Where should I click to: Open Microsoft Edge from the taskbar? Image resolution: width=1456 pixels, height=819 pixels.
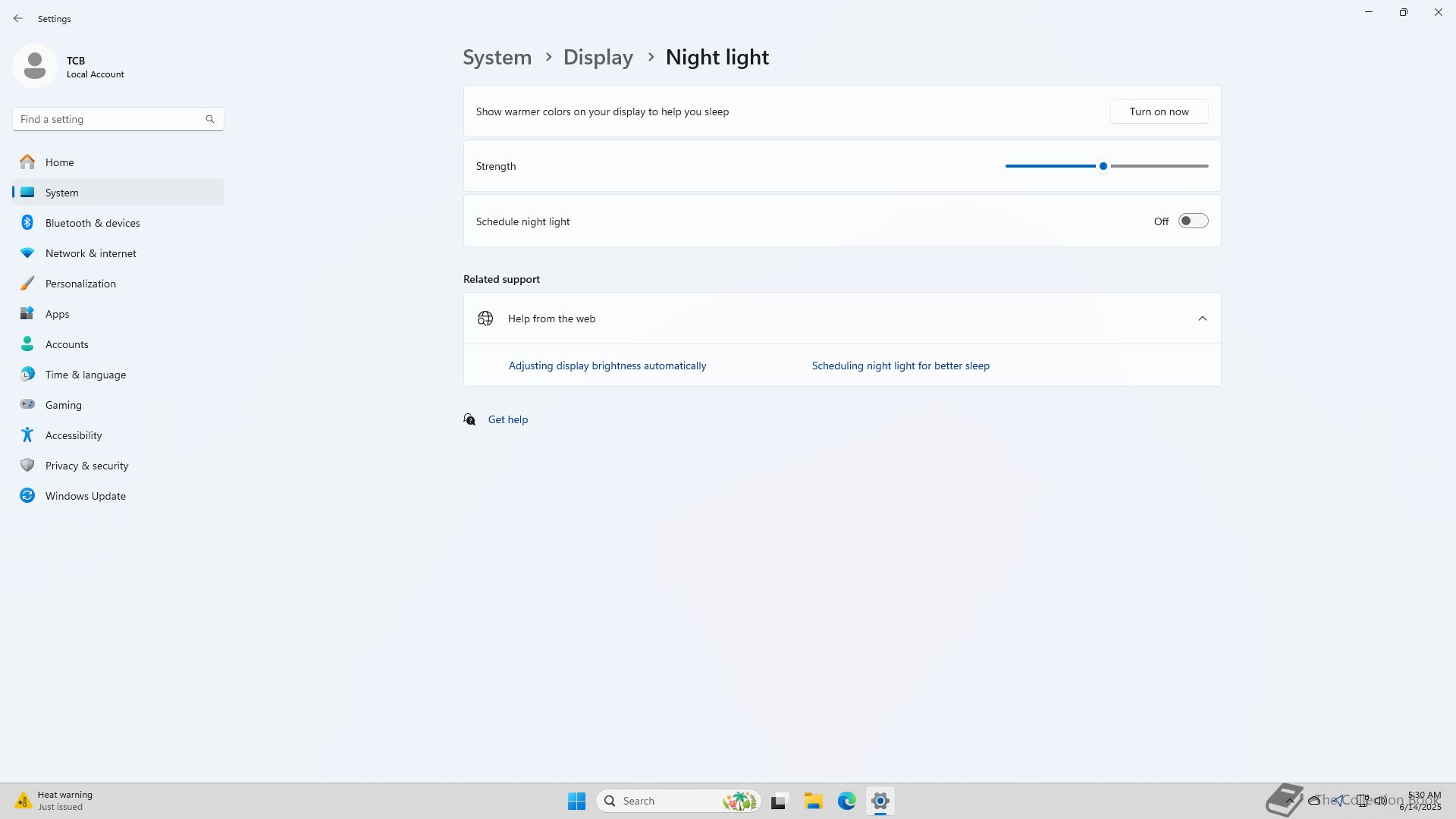point(846,801)
